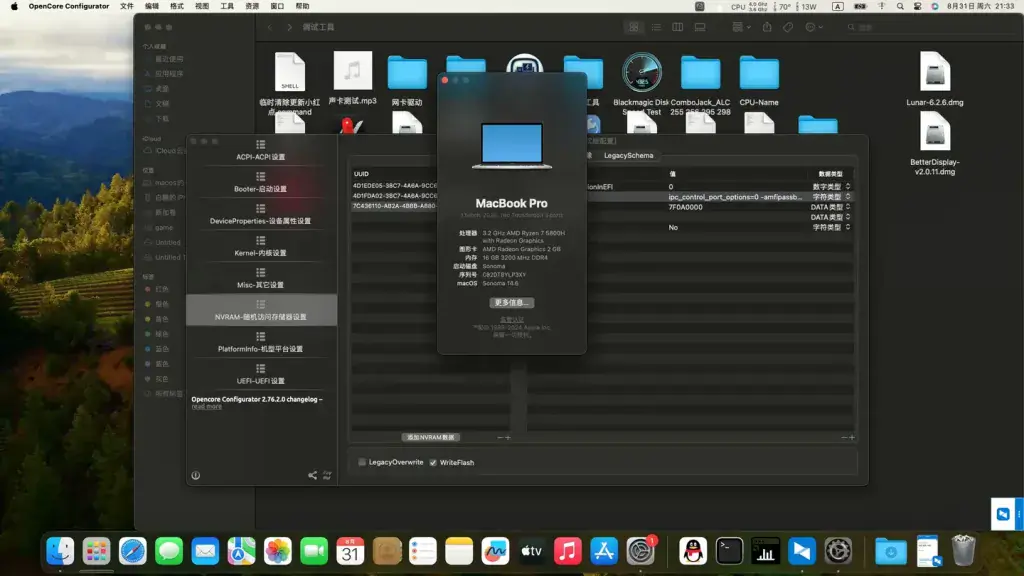Open the Misc-其它设置 section
Screen dimensions: 1024x576
coord(261,278)
